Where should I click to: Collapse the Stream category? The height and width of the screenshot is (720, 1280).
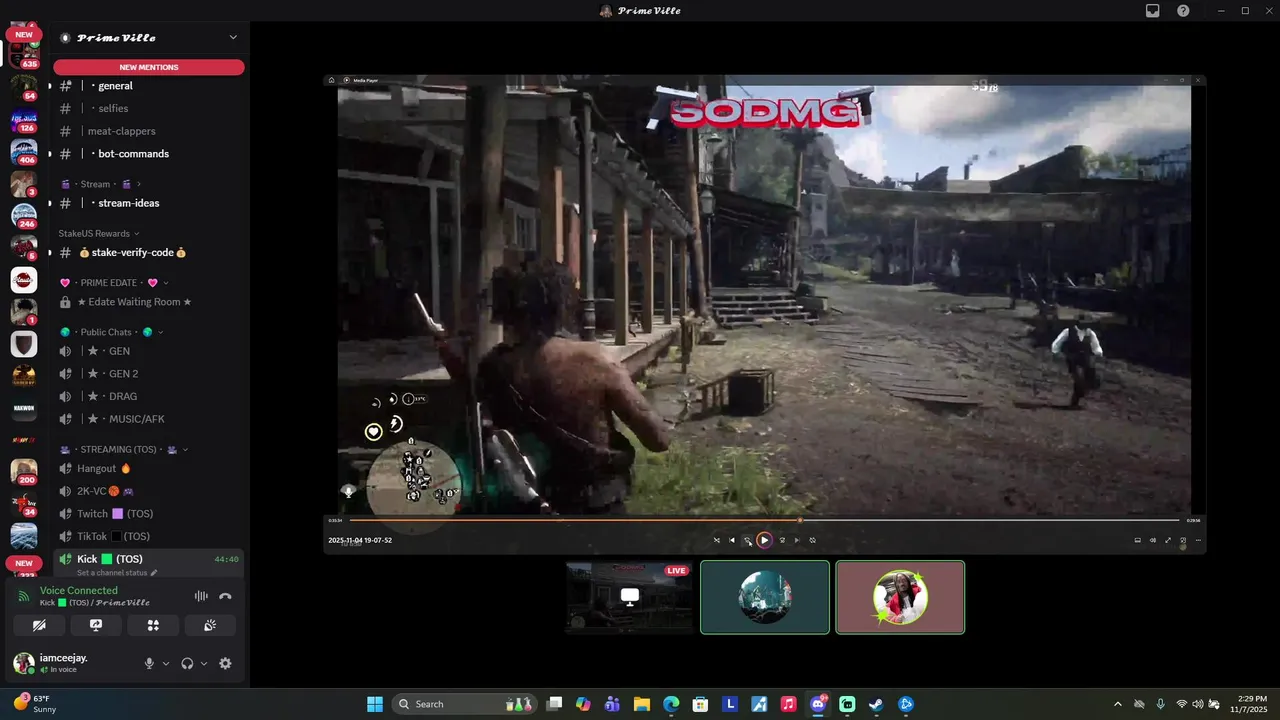100,184
